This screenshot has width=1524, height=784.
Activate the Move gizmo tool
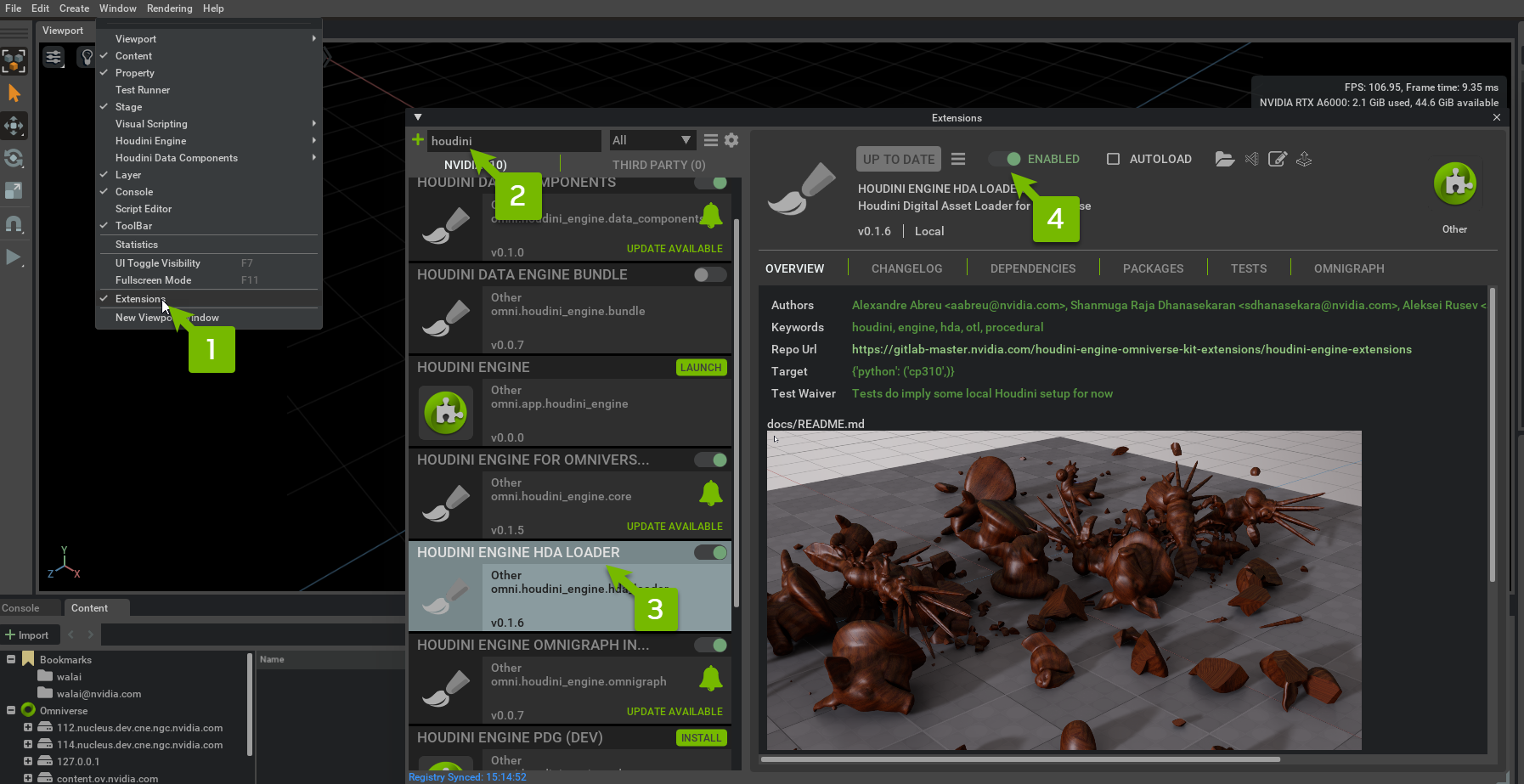(x=14, y=126)
